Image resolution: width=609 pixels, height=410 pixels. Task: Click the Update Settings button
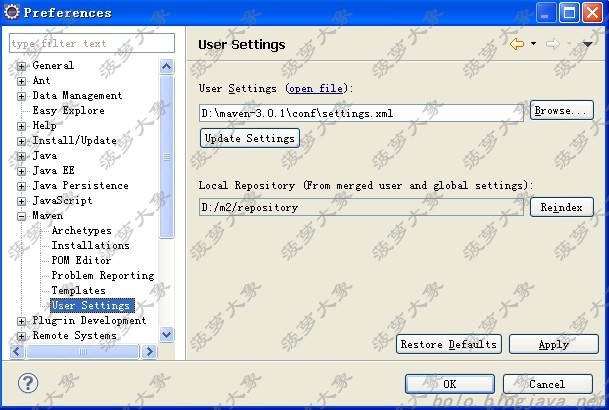click(250, 138)
